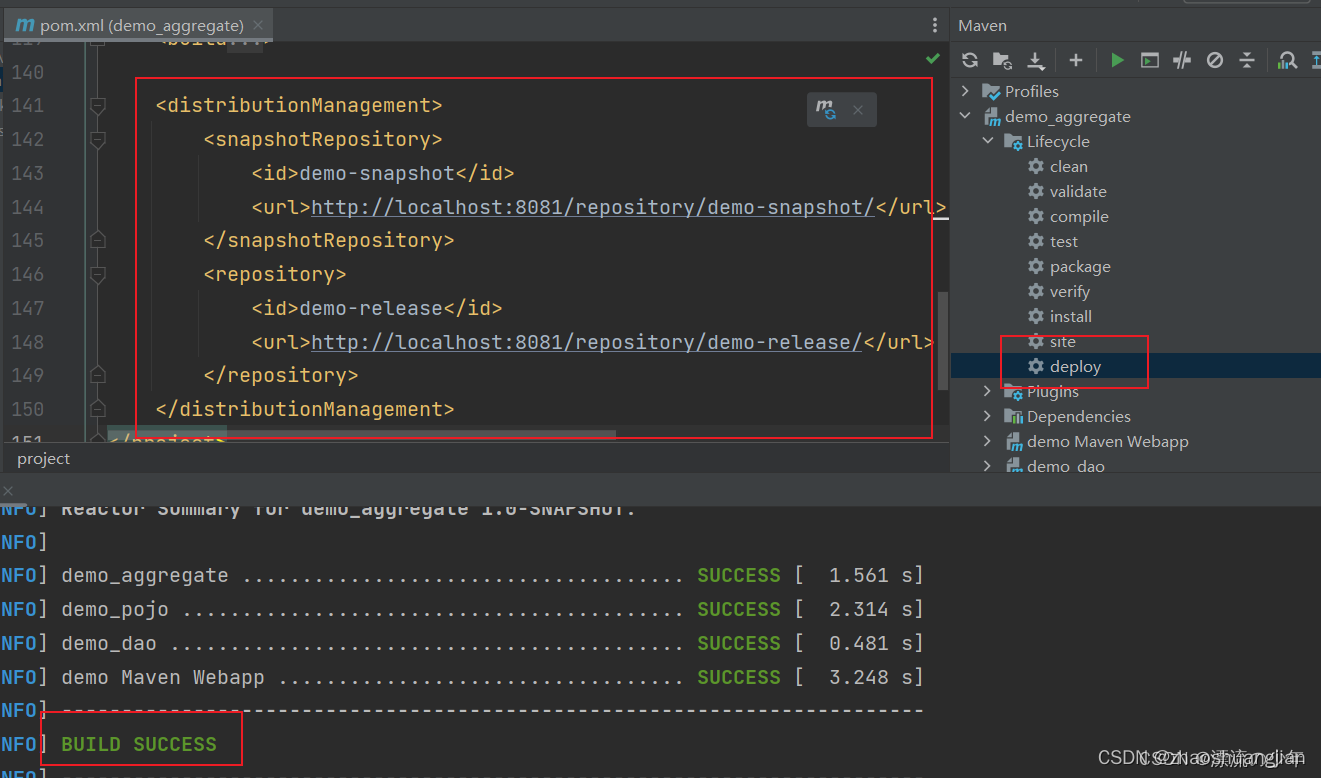1321x778 pixels.
Task: Select the verify lifecycle goal
Action: [x=1070, y=291]
